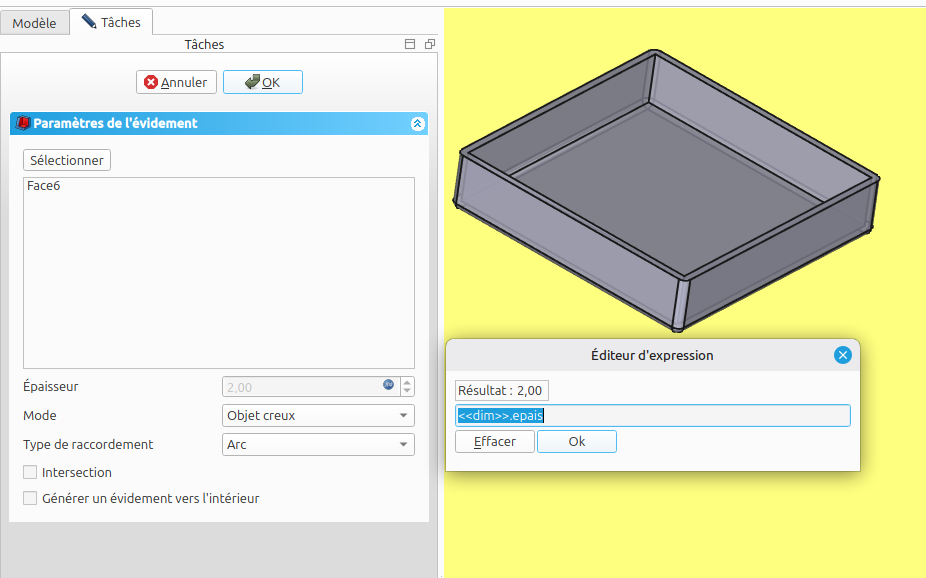This screenshot has width=926, height=578.
Task: Click the expression icon in Épaisseur field
Action: click(x=388, y=385)
